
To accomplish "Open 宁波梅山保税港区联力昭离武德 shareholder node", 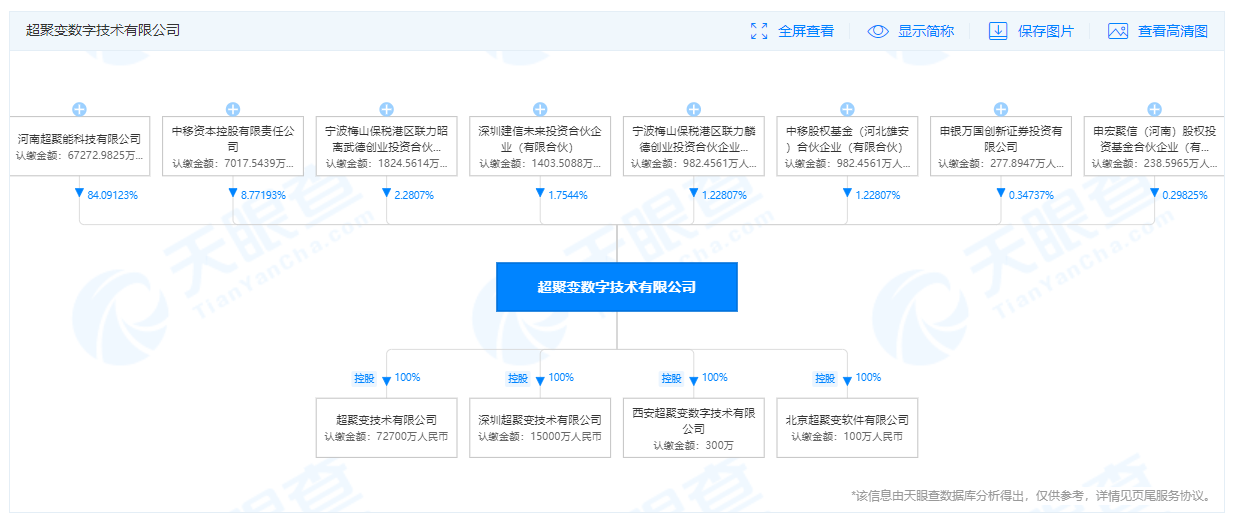I will [386, 146].
